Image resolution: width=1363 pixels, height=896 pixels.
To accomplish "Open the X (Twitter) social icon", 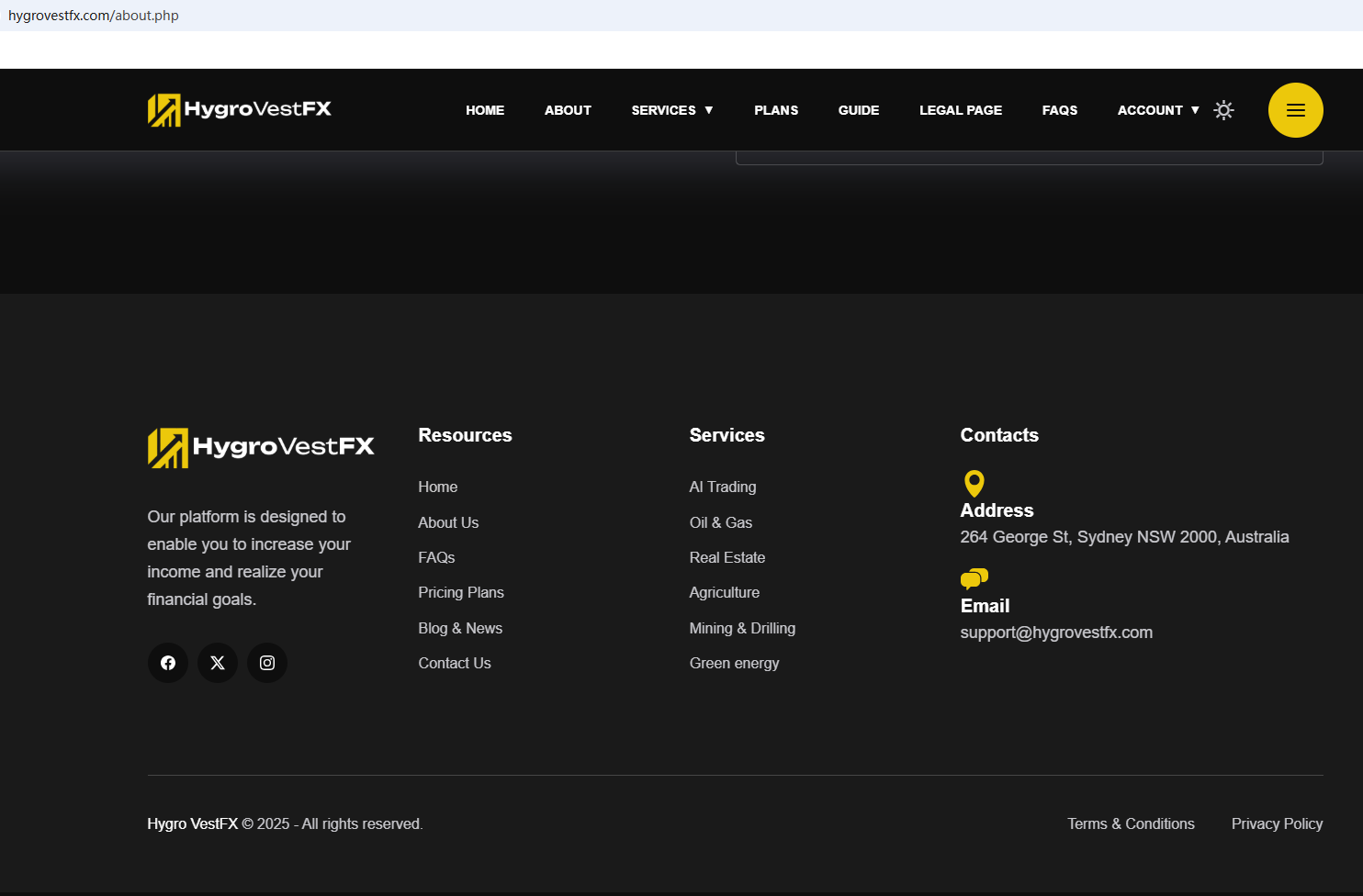I will pyautogui.click(x=218, y=663).
